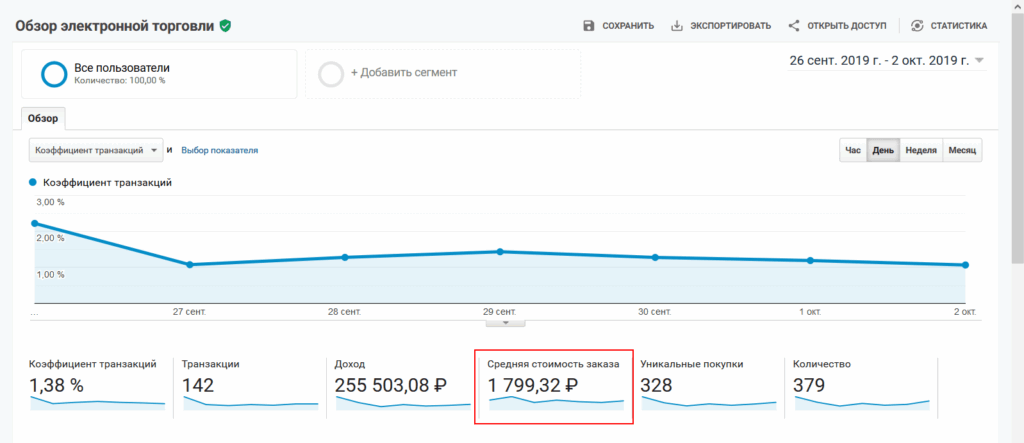Expand the date range picker arrow
The image size is (1024, 443).
tap(979, 61)
